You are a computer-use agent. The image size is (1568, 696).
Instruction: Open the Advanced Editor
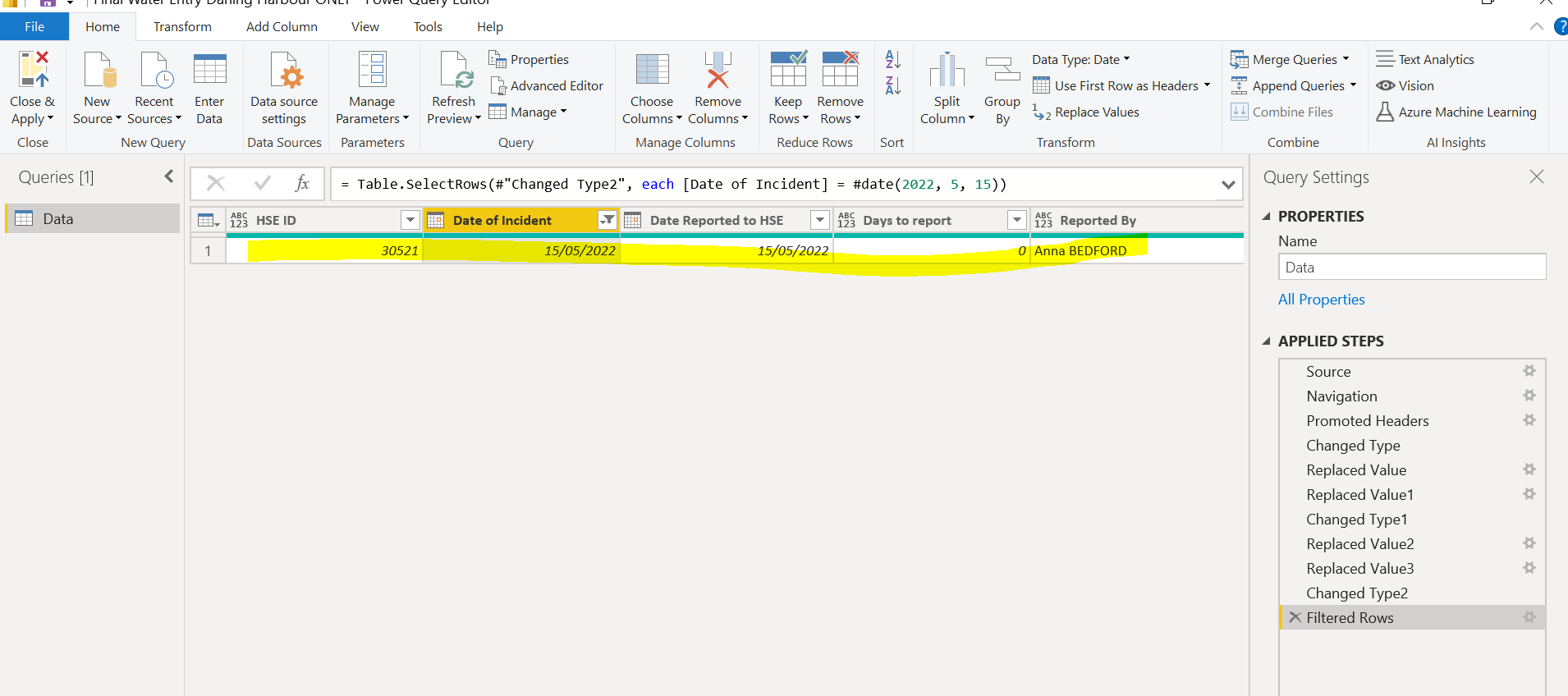pos(546,85)
